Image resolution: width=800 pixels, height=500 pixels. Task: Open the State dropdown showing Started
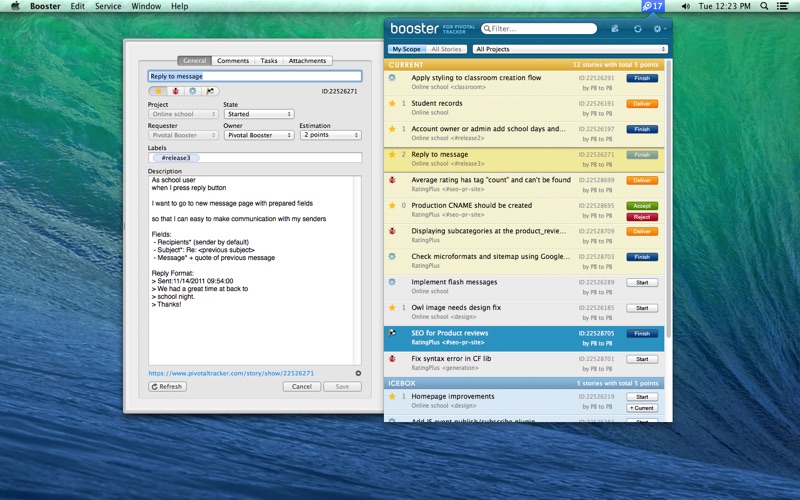259,114
